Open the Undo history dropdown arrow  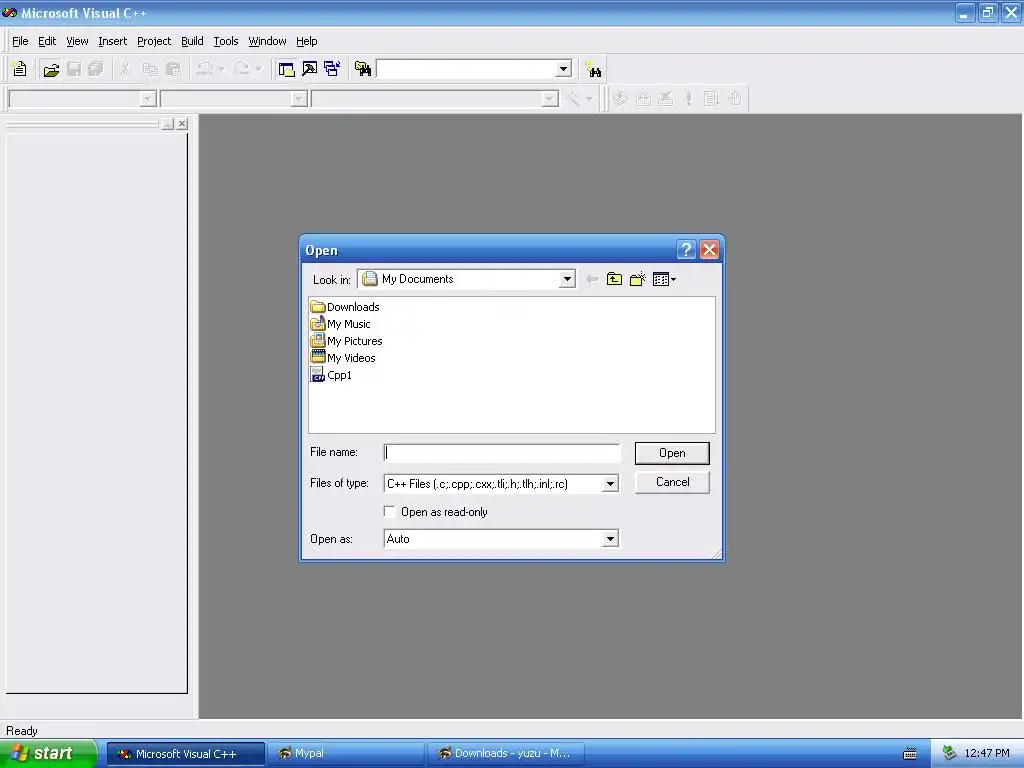[221, 69]
